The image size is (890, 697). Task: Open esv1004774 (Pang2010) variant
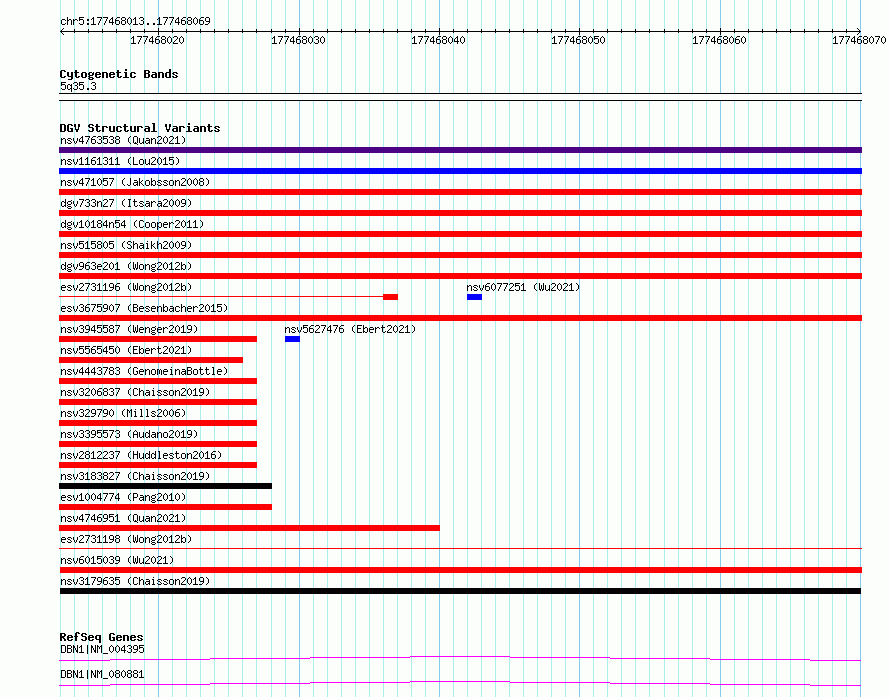[x=123, y=497]
